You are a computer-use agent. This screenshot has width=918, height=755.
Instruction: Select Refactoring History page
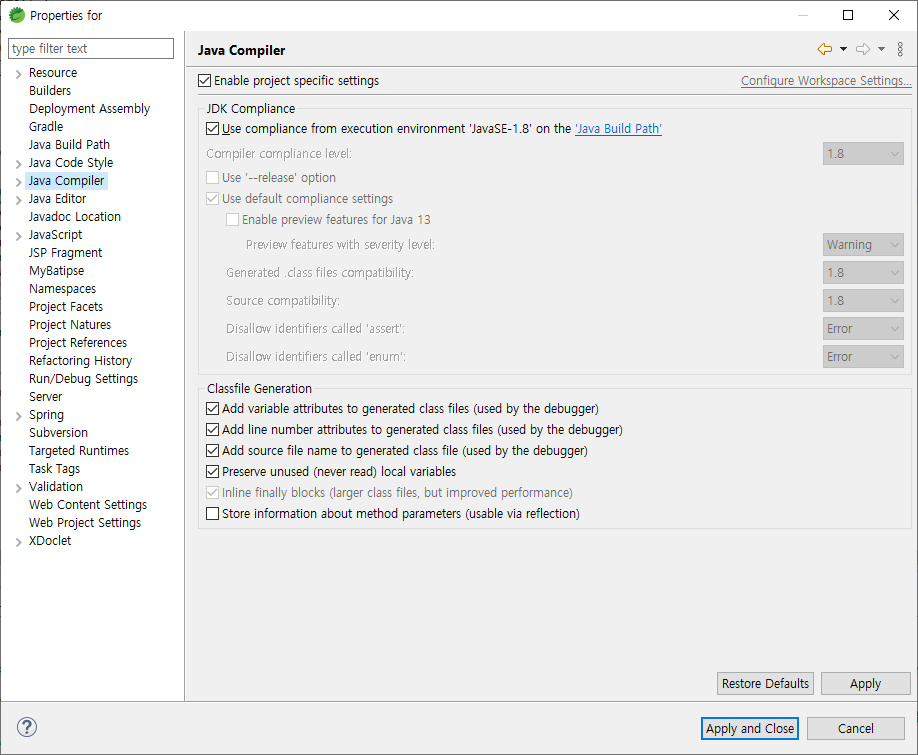(81, 361)
